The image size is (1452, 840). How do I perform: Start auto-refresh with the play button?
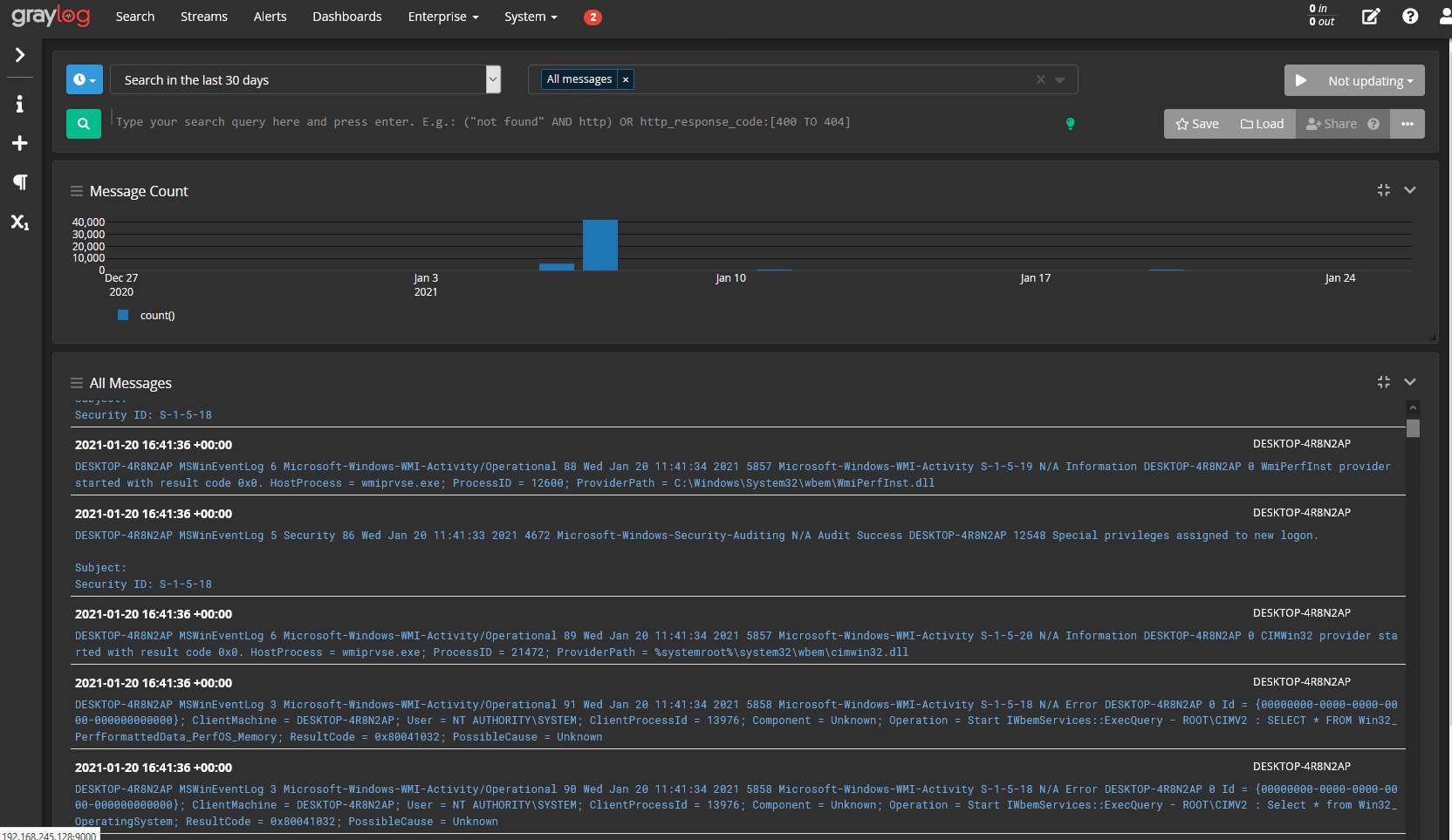point(1301,80)
